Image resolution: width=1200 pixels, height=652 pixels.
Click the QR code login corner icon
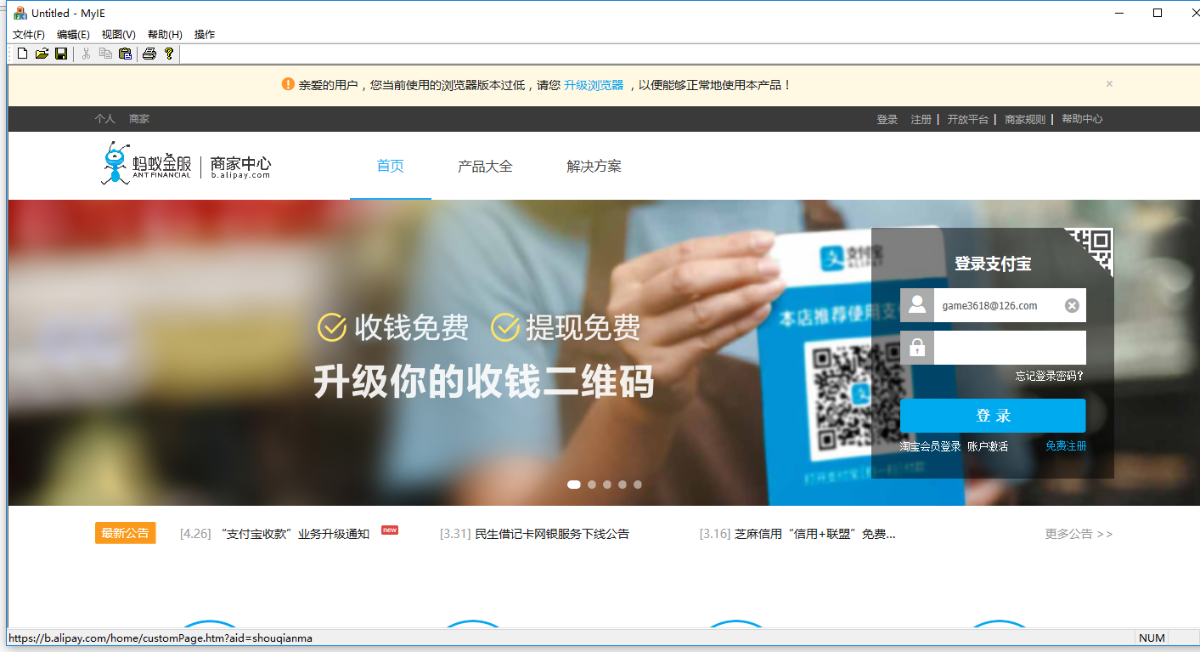pyautogui.click(x=1089, y=252)
